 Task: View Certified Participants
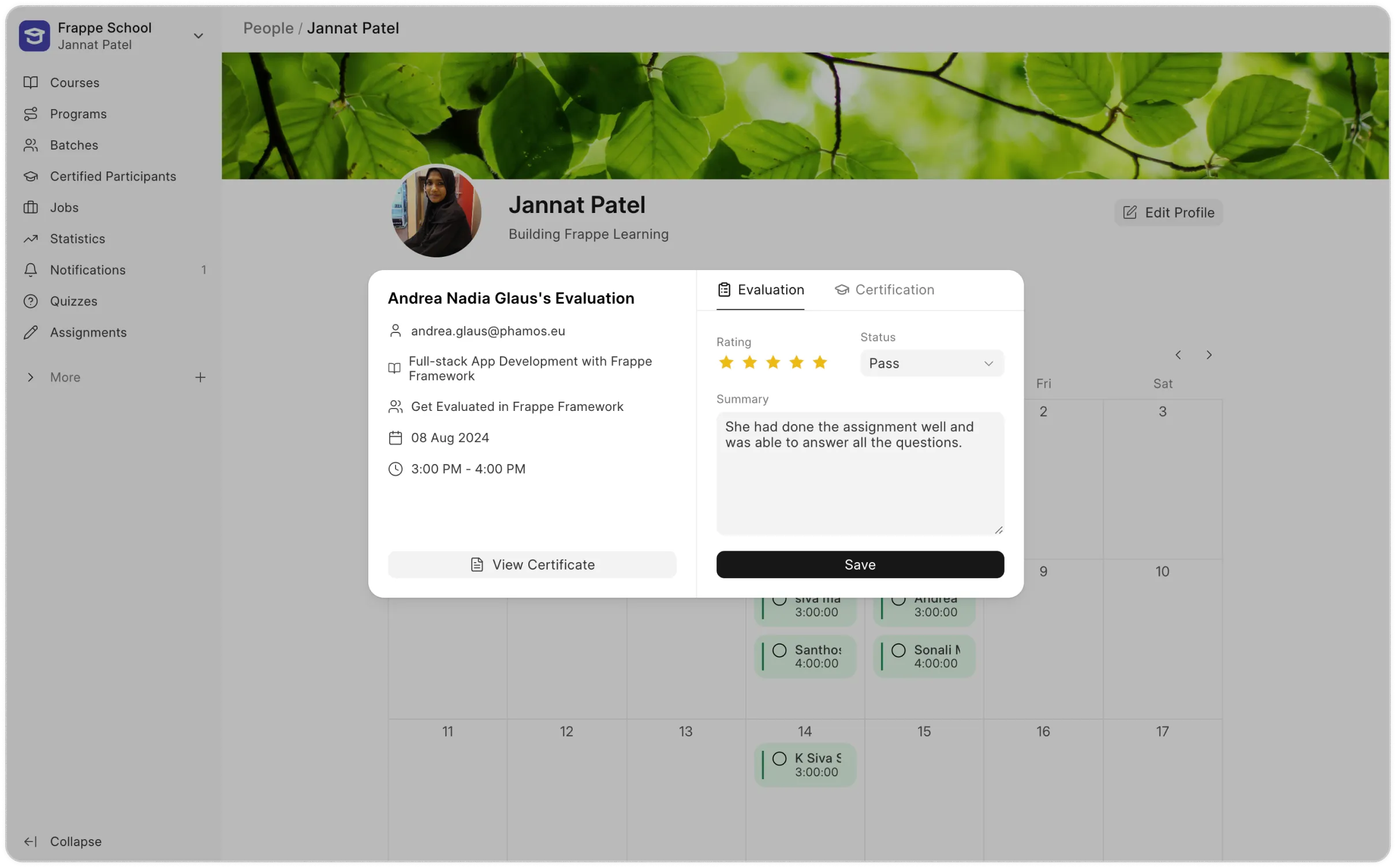click(113, 176)
